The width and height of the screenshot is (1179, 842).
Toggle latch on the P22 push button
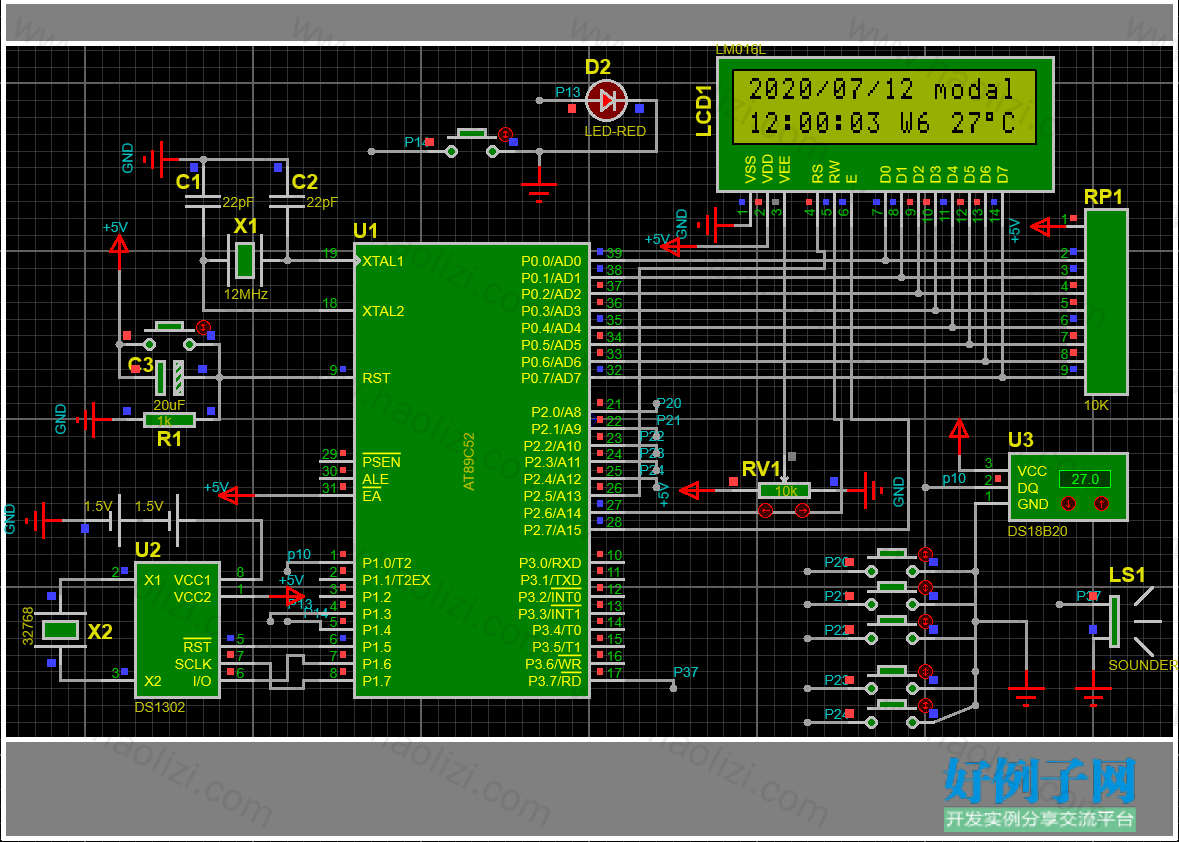pos(925,621)
